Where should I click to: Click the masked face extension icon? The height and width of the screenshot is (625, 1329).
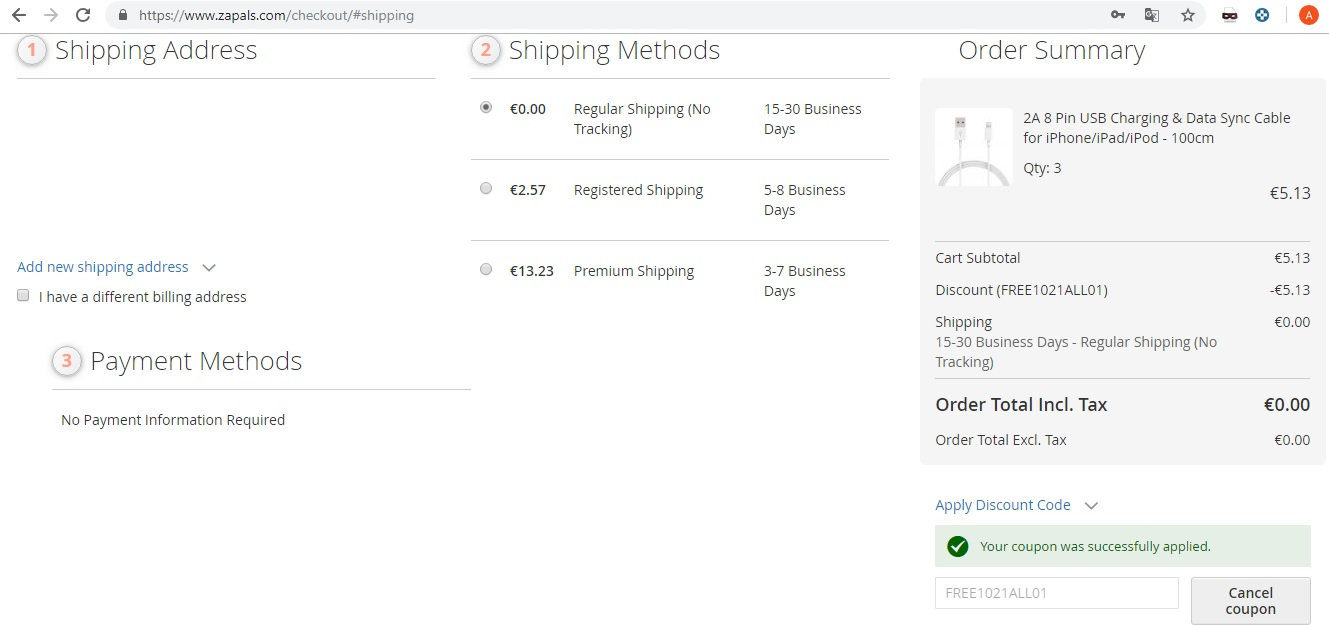click(x=1230, y=15)
